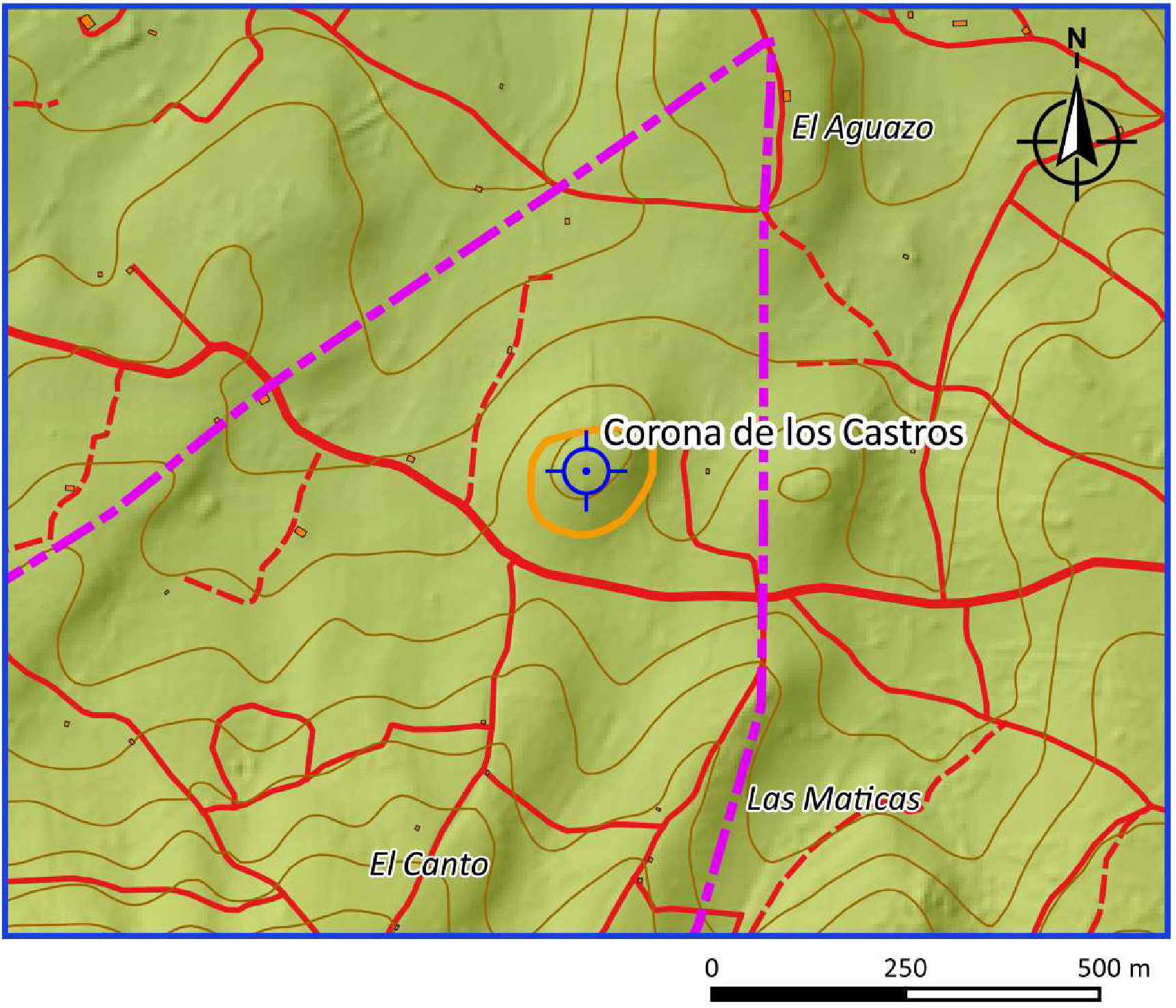Viewport: 1176px width, 1008px height.
Task: Click the white segment of the scale bar
Action: coord(1003,994)
